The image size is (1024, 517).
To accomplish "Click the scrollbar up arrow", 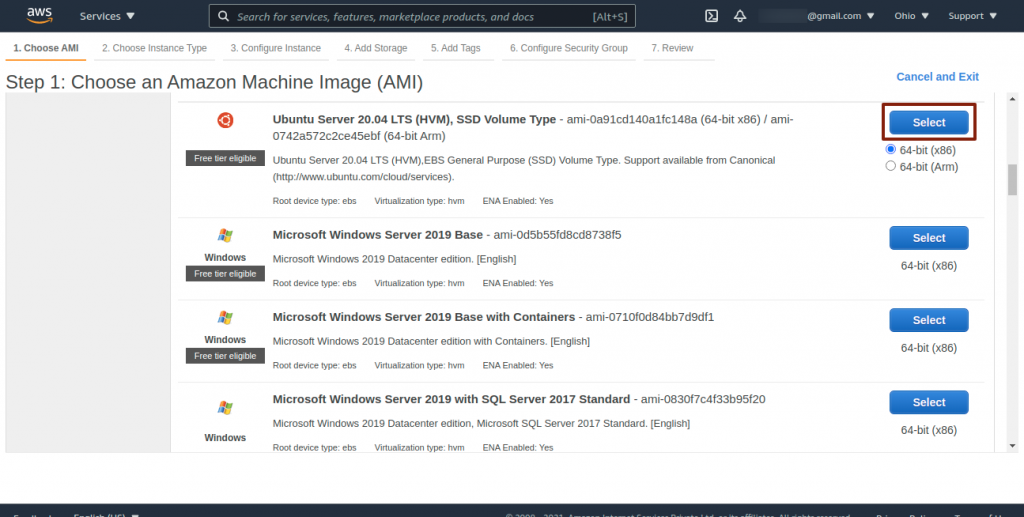I will pos(1012,99).
